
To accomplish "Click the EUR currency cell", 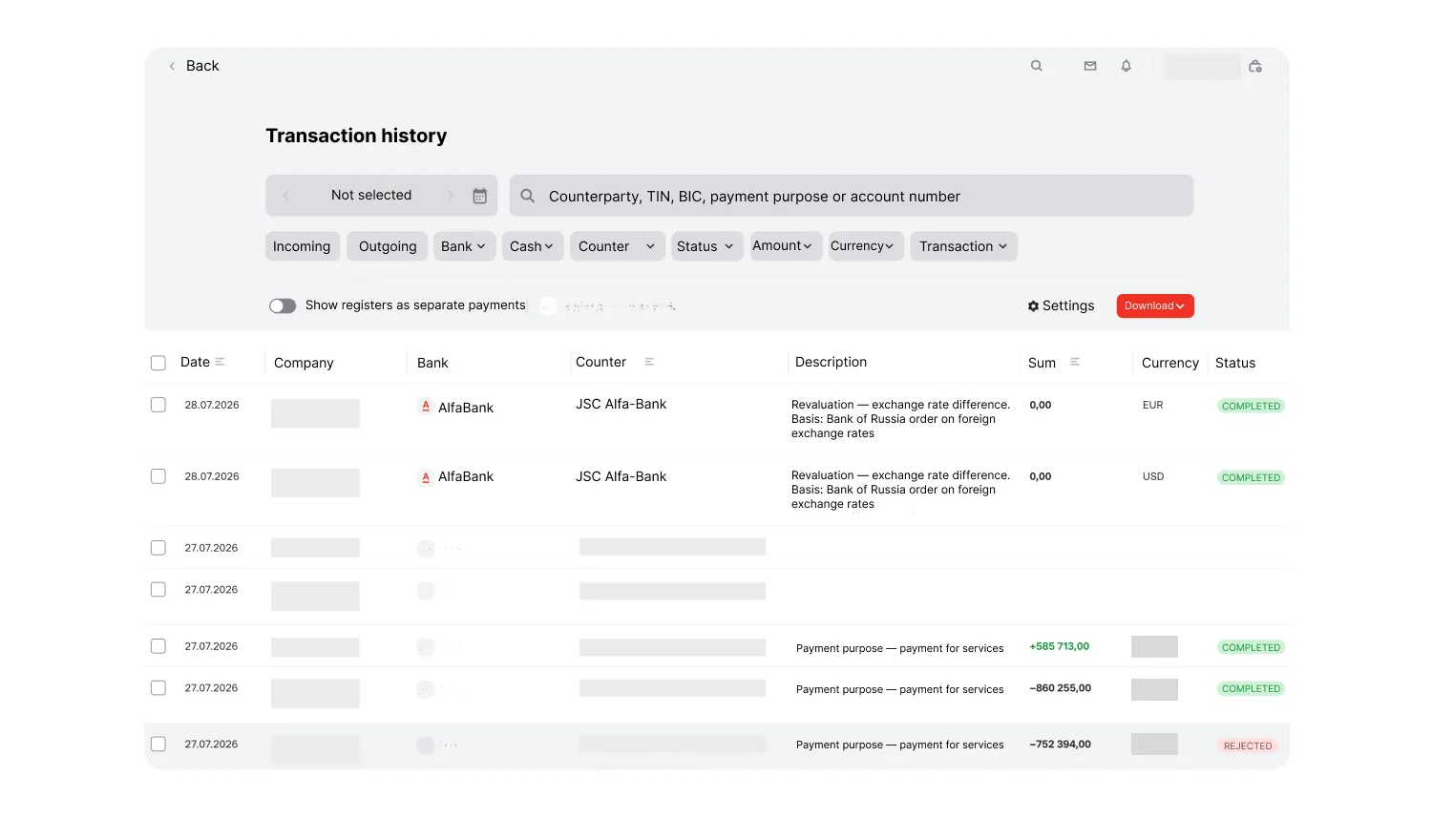I will [x=1153, y=405].
